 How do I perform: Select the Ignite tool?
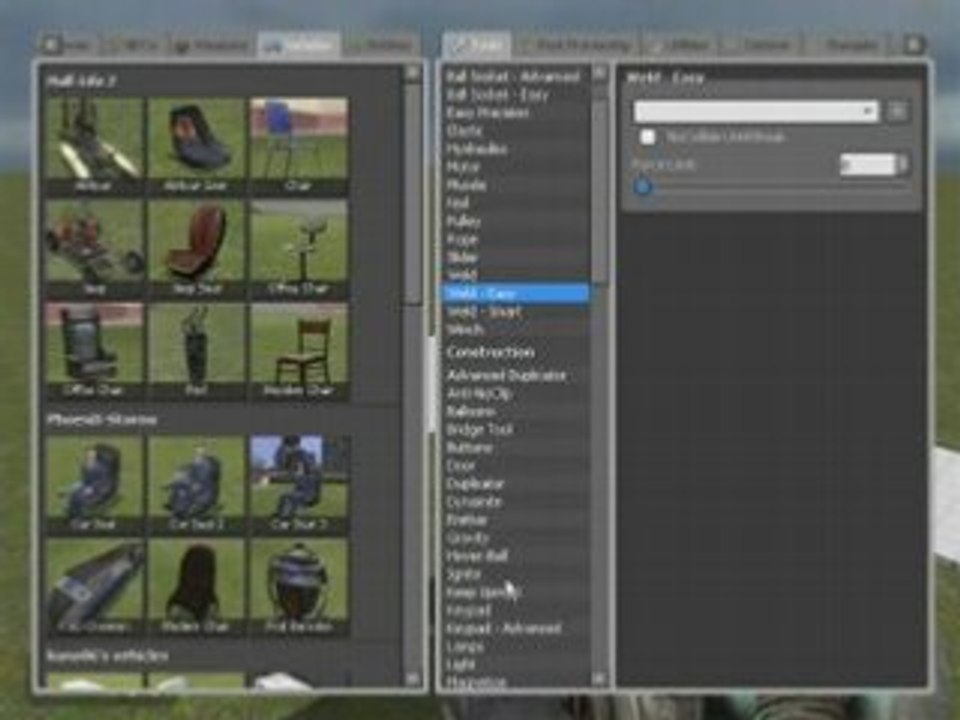pyautogui.click(x=516, y=574)
